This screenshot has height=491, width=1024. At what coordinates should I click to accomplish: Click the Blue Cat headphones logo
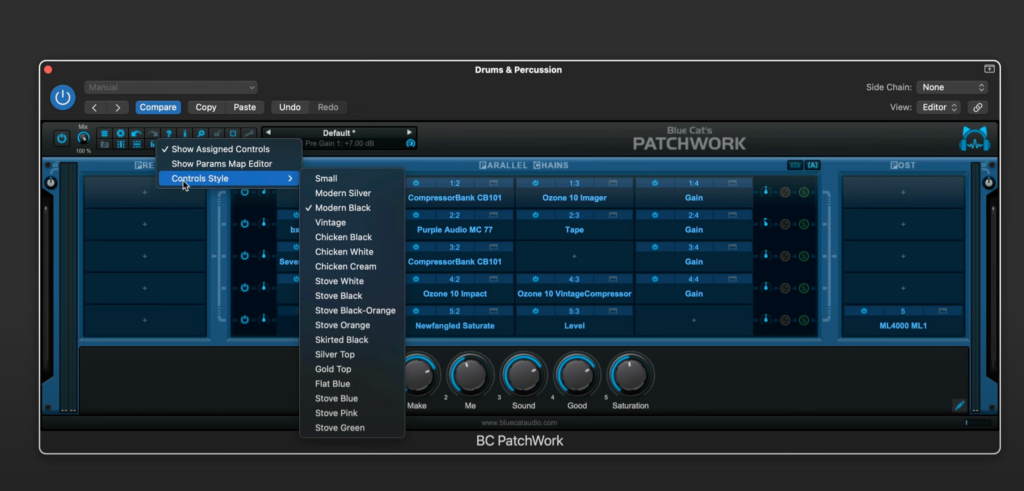pyautogui.click(x=974, y=139)
